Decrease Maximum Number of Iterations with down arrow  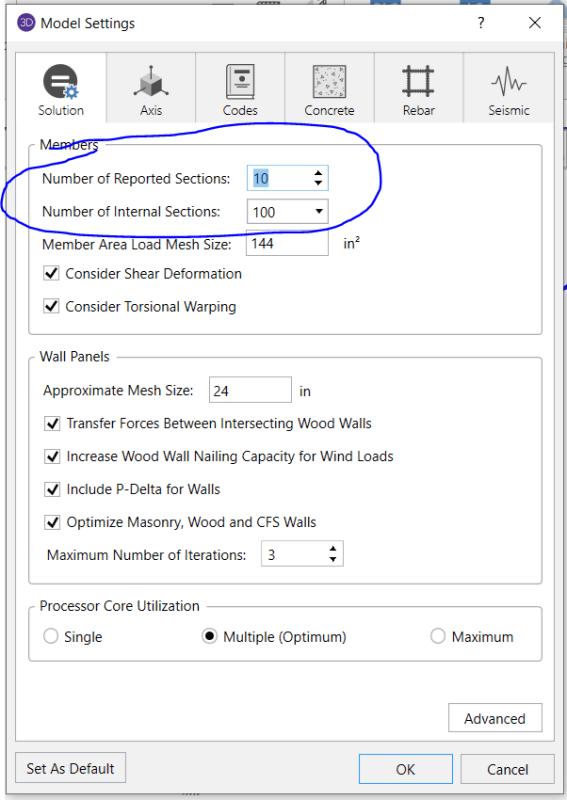coord(333,559)
